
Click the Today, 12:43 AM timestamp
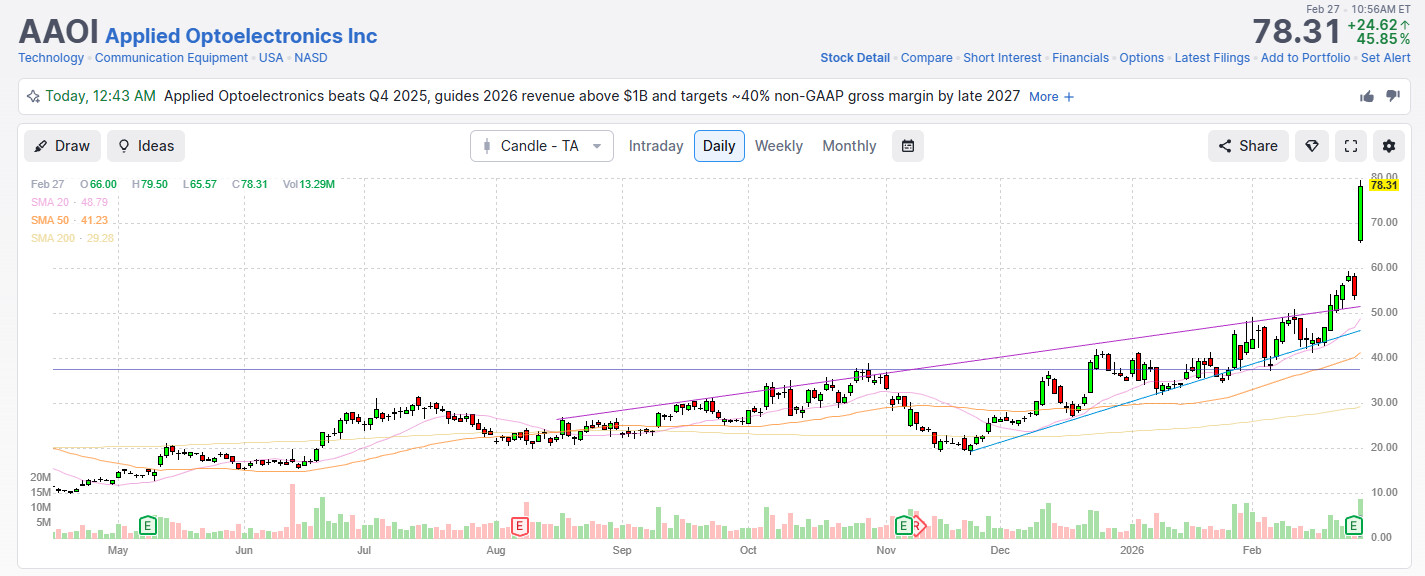coord(101,97)
